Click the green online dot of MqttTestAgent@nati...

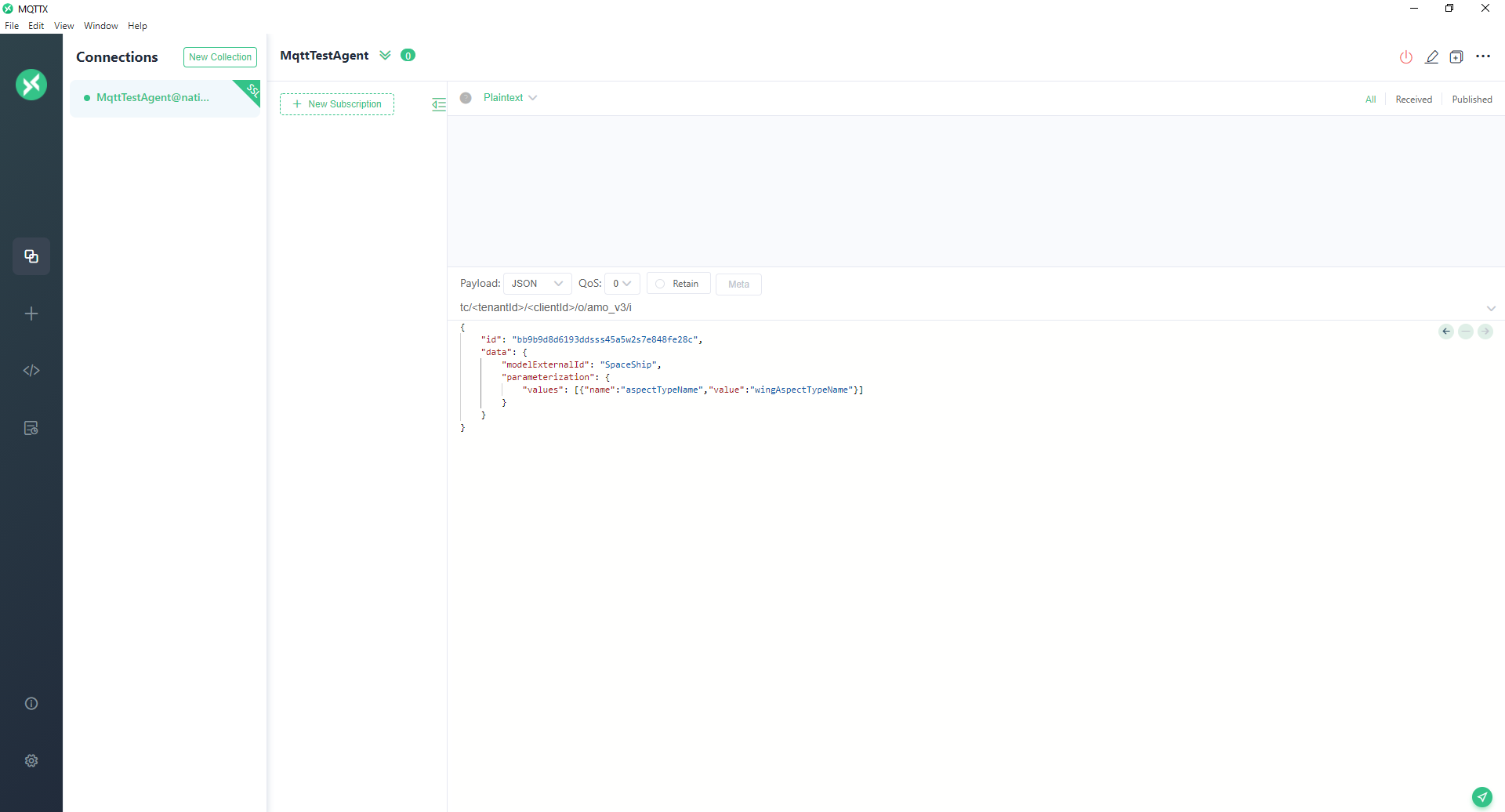86,98
